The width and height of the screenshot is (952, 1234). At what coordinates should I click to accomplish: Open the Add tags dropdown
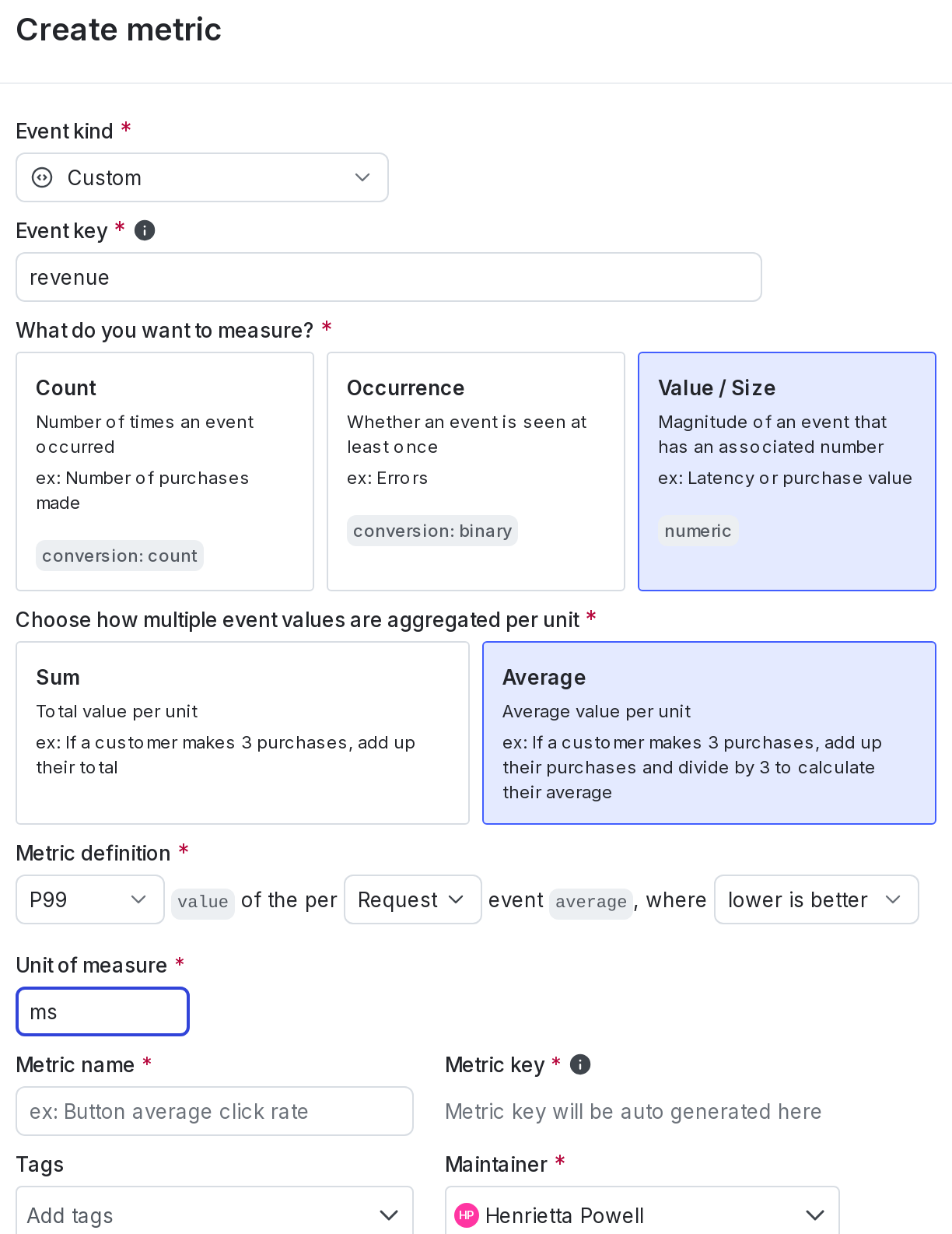[215, 1214]
